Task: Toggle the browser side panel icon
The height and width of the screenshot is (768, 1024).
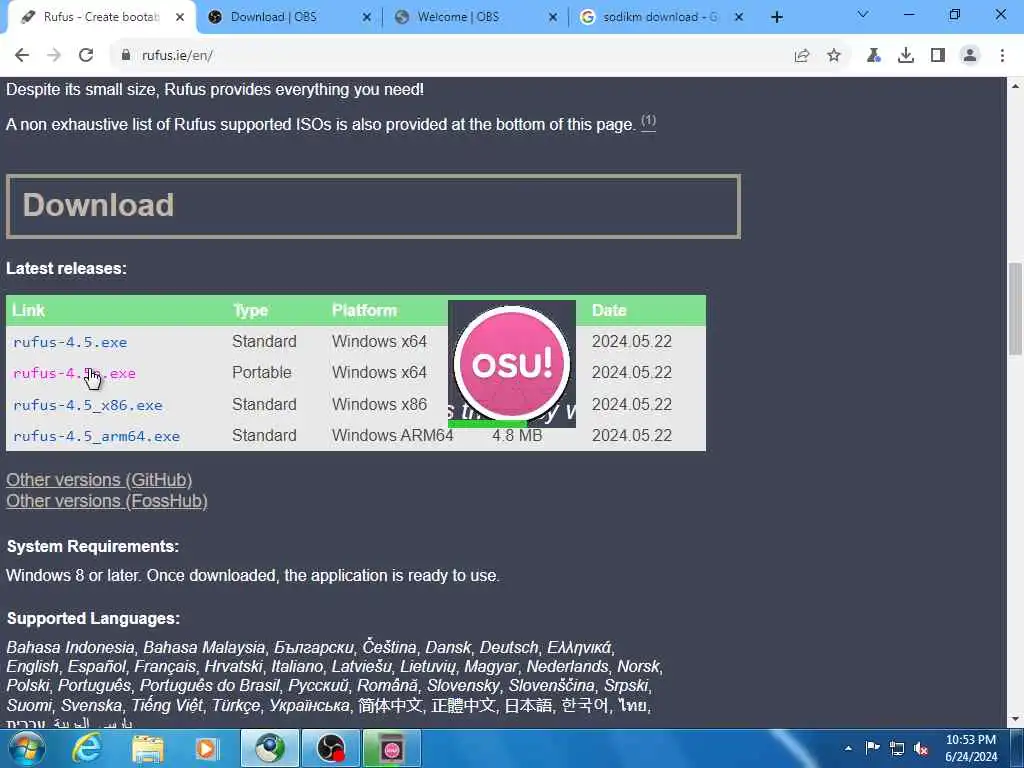Action: pos(938,56)
